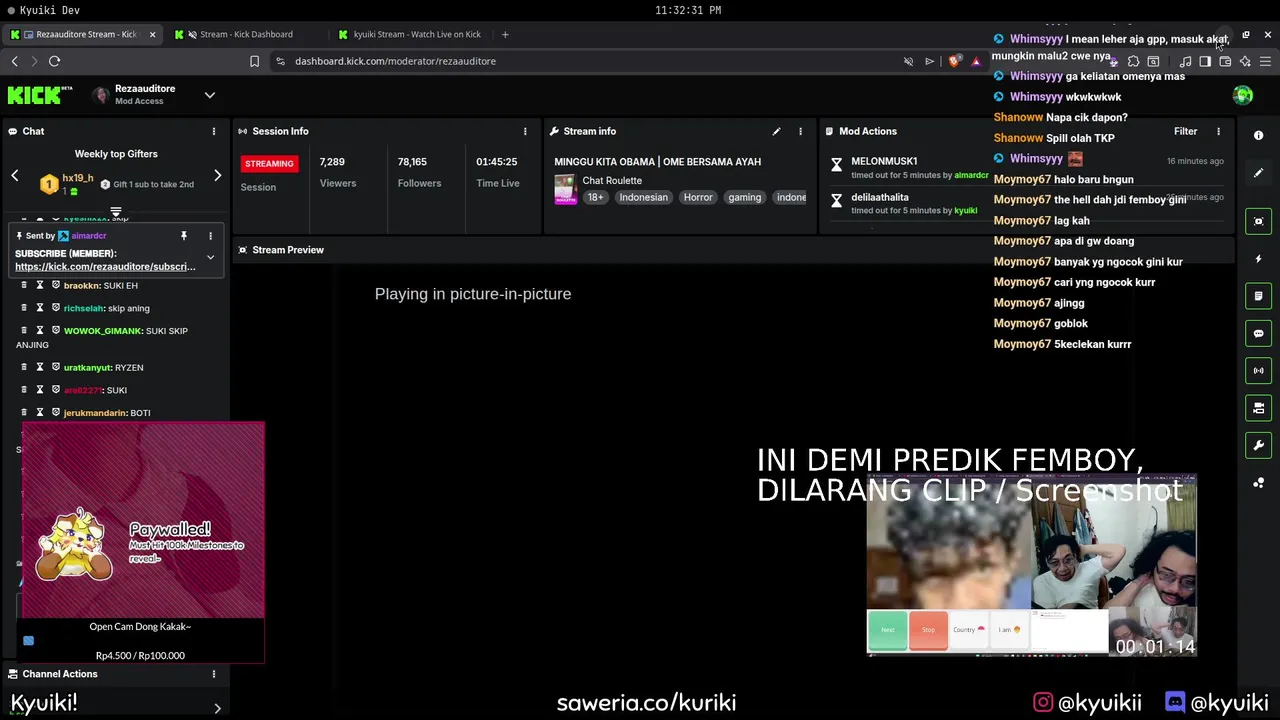Edit stream info with the pencil icon
The width and height of the screenshot is (1280, 720).
[776, 131]
